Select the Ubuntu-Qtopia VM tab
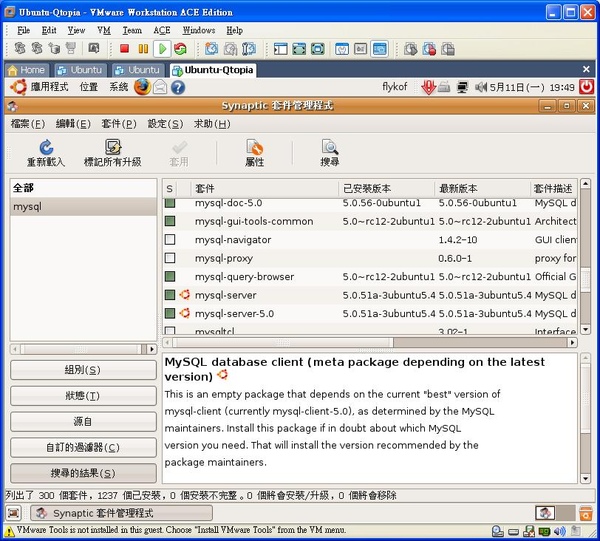The width and height of the screenshot is (600, 541). [213, 70]
